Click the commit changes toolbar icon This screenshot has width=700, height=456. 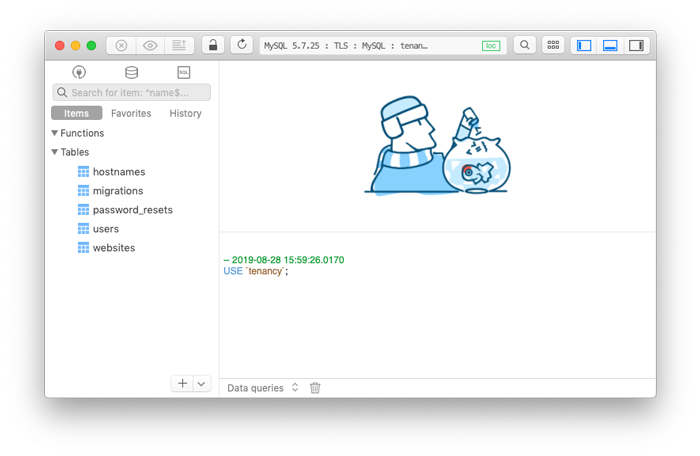coord(179,46)
